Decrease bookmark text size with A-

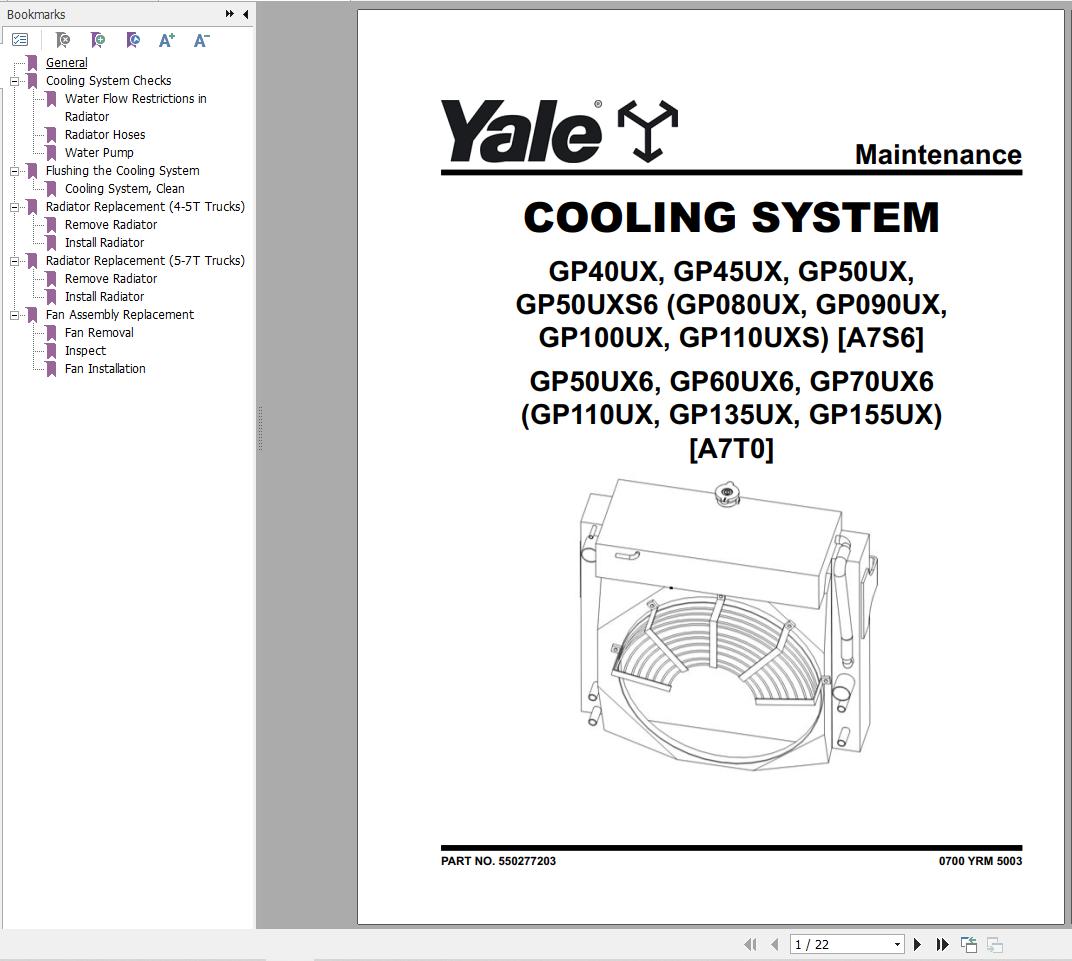click(x=202, y=40)
